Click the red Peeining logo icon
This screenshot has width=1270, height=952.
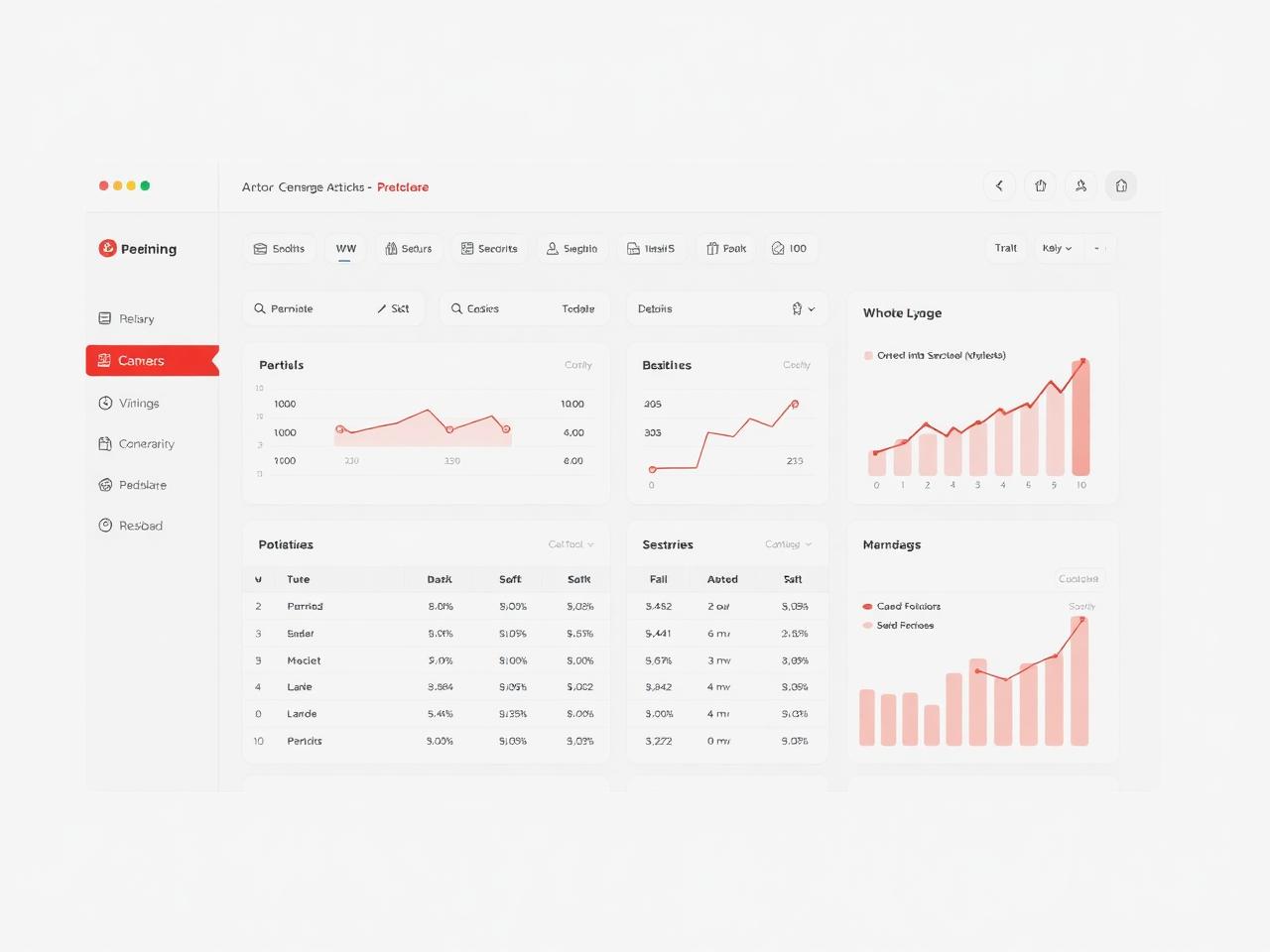point(107,248)
